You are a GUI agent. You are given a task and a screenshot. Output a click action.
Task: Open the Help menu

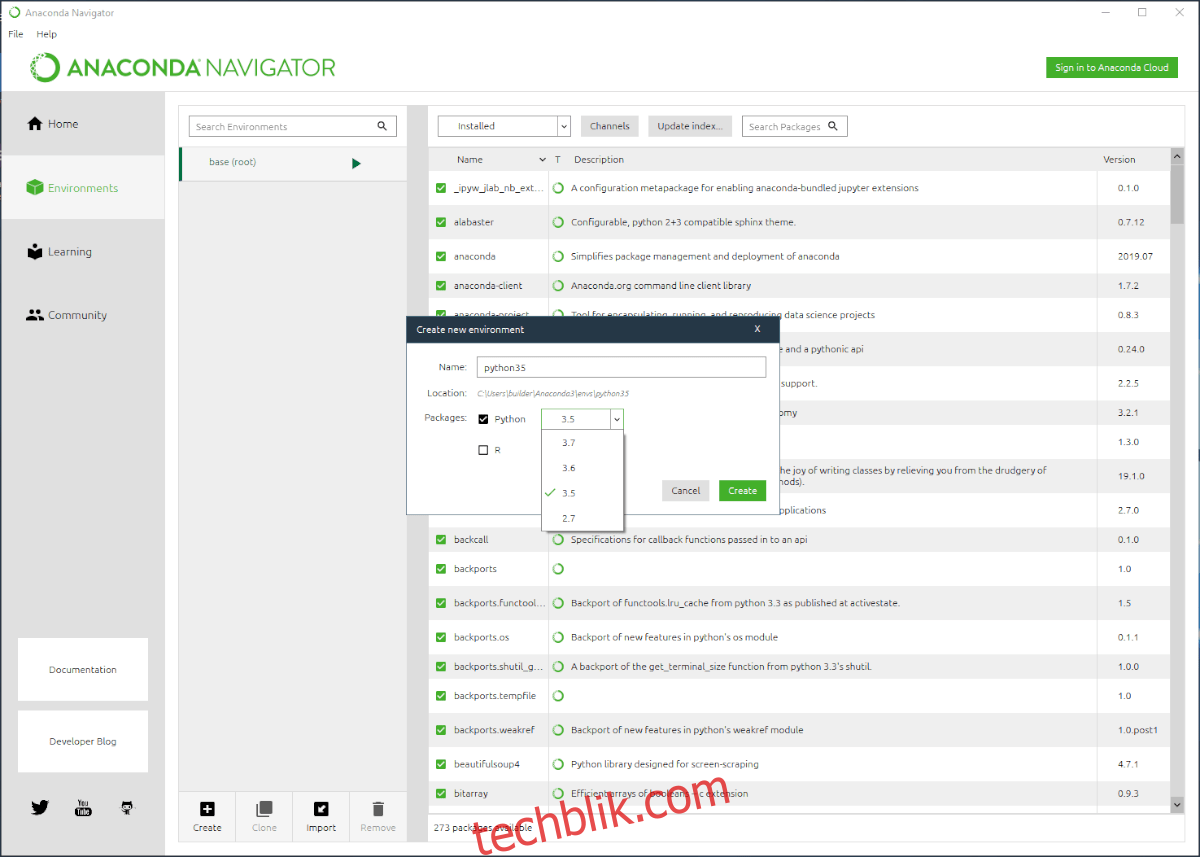click(47, 34)
